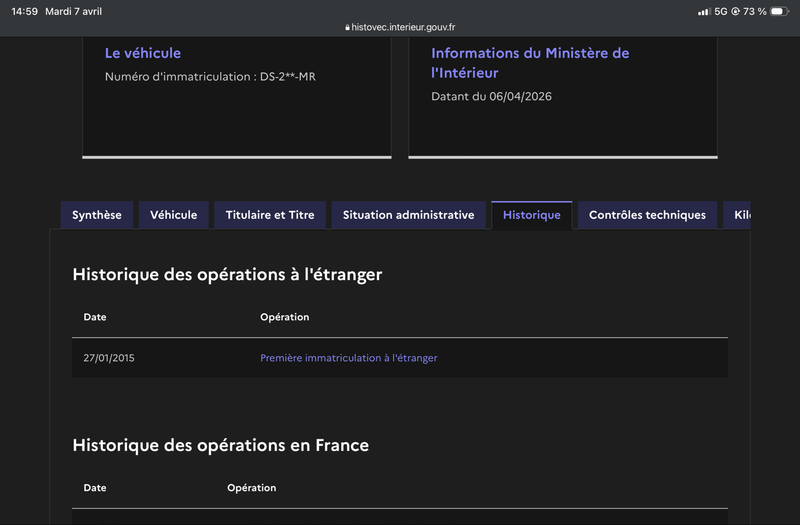Click the 27/01/2015 date row
The image size is (800, 525).
click(x=400, y=358)
